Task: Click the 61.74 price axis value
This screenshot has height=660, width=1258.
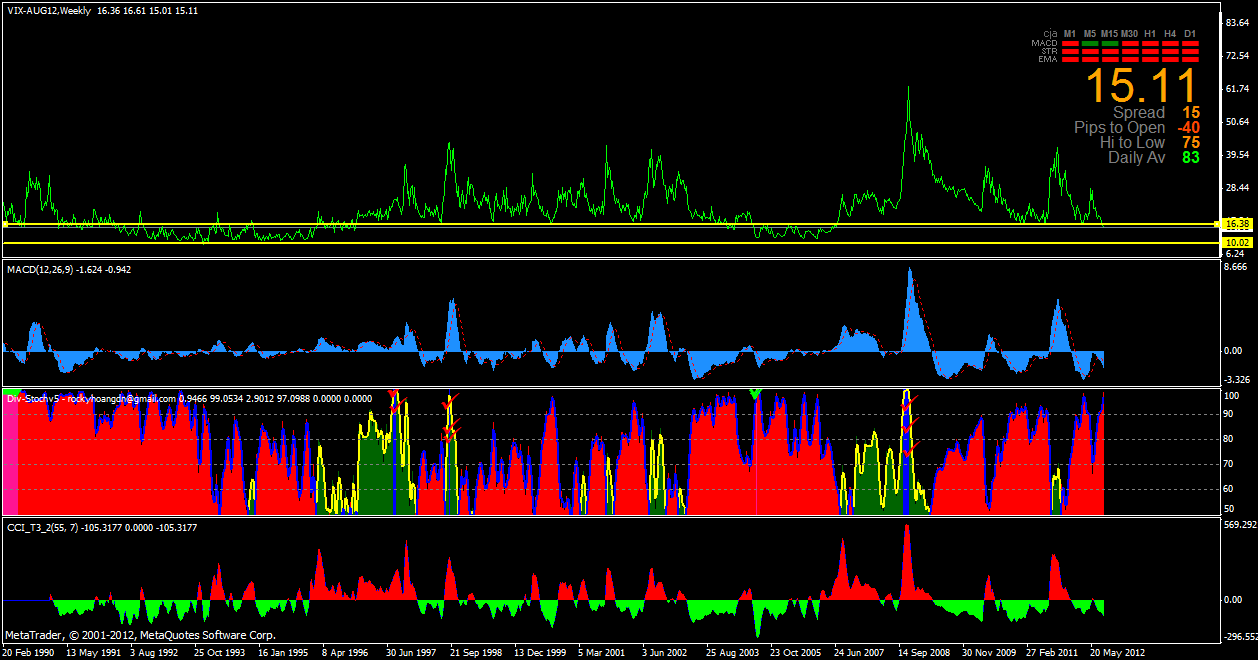Action: [x=1237, y=88]
